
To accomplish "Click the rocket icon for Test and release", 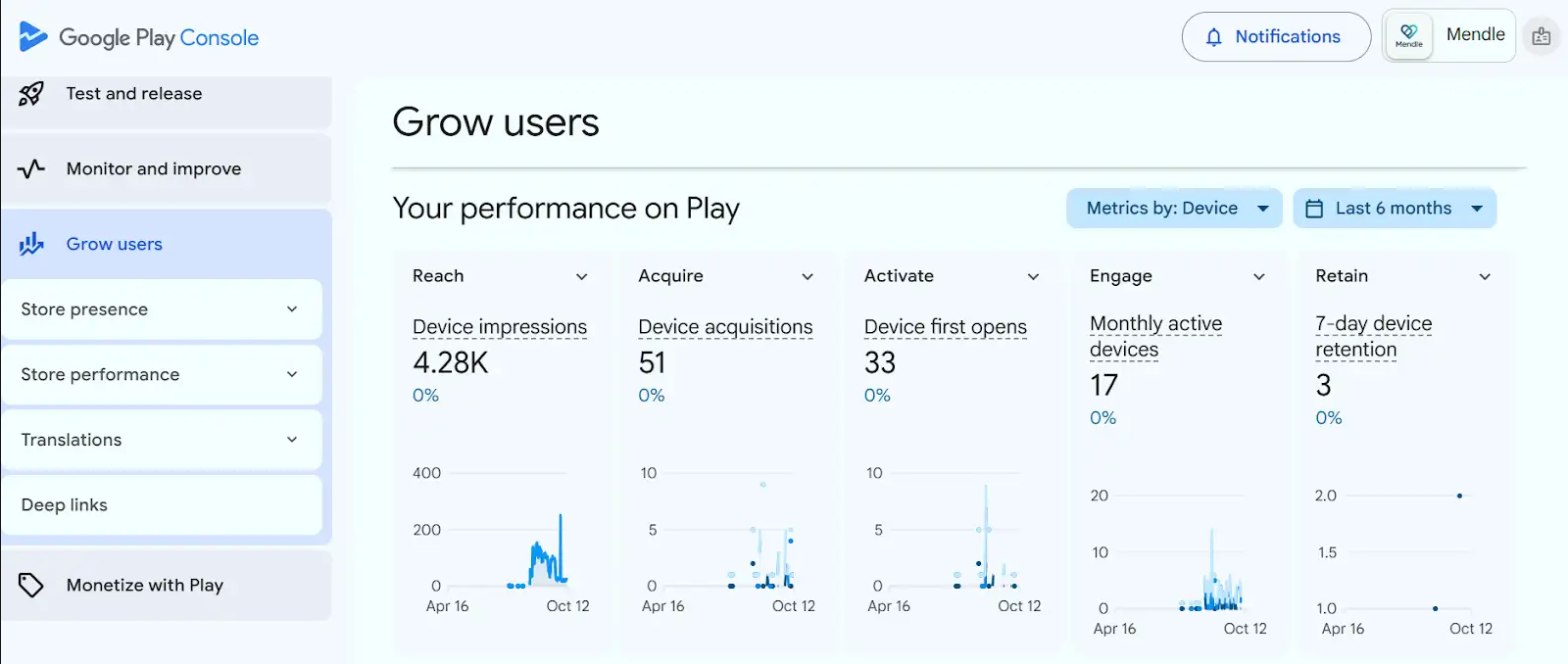I will pos(31,94).
